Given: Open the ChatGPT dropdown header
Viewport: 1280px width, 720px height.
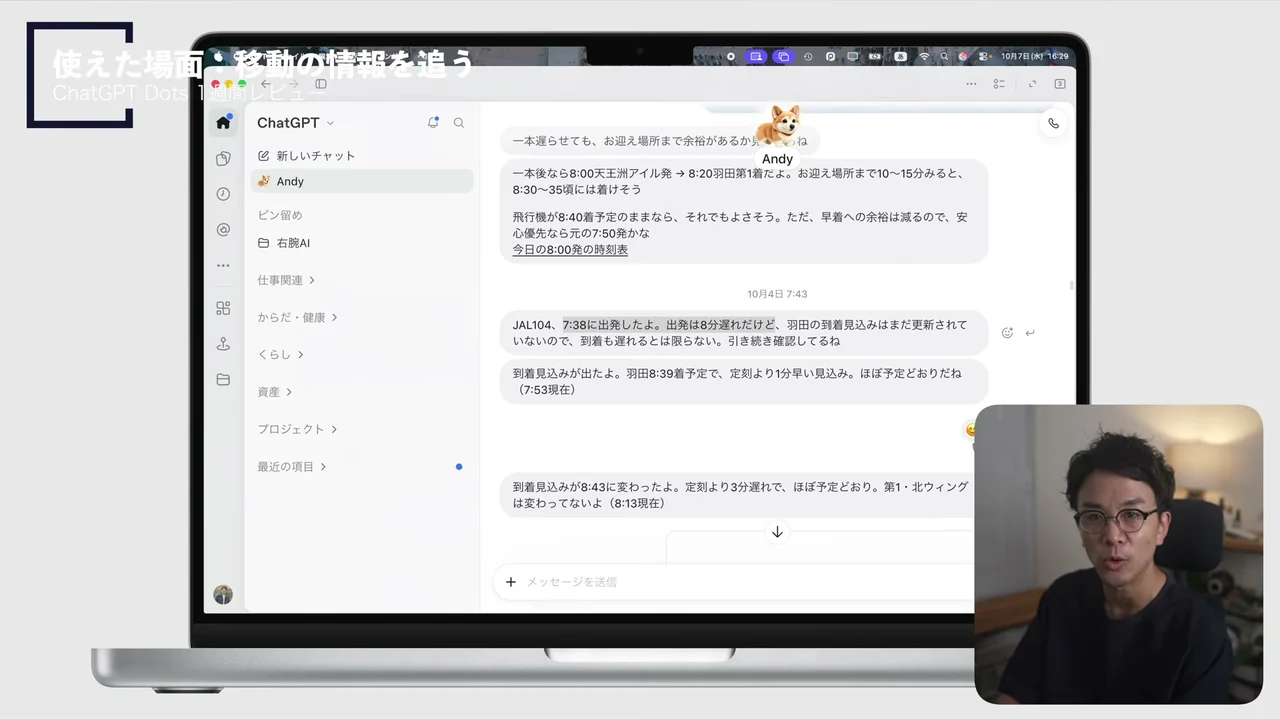Looking at the screenshot, I should click(295, 123).
